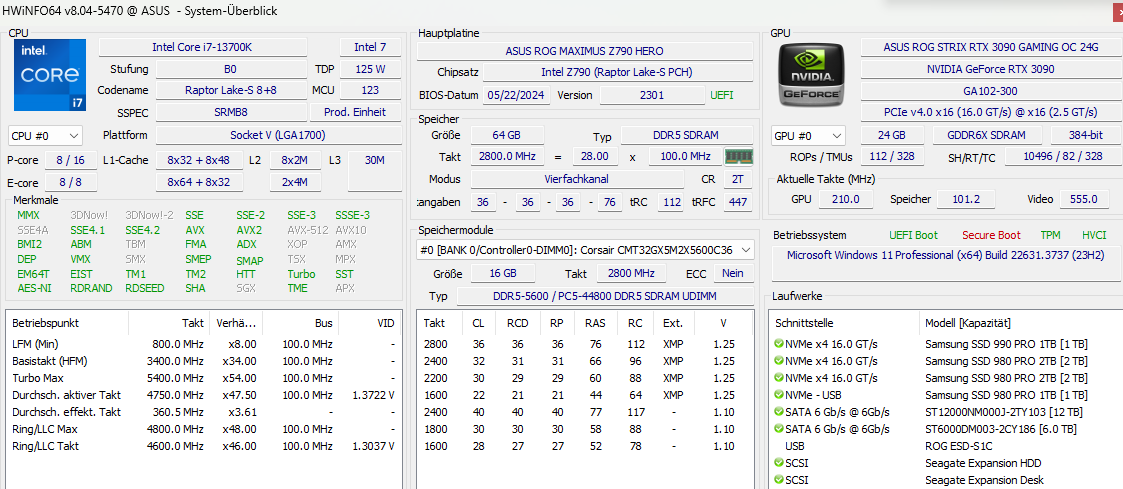1123x489 pixels.
Task: Click the GDDR6X SDRAM field
Action: [x=988, y=135]
